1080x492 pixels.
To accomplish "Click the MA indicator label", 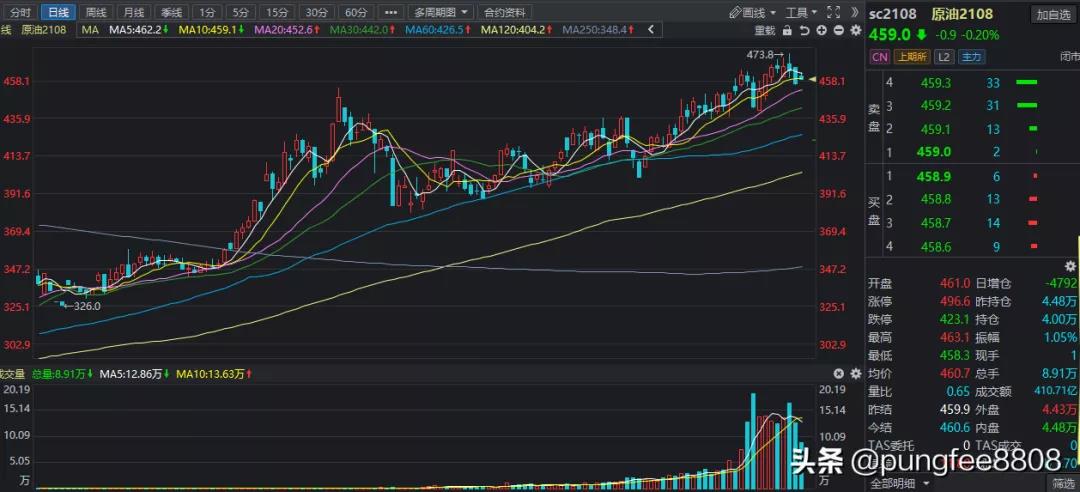I will 90,30.
